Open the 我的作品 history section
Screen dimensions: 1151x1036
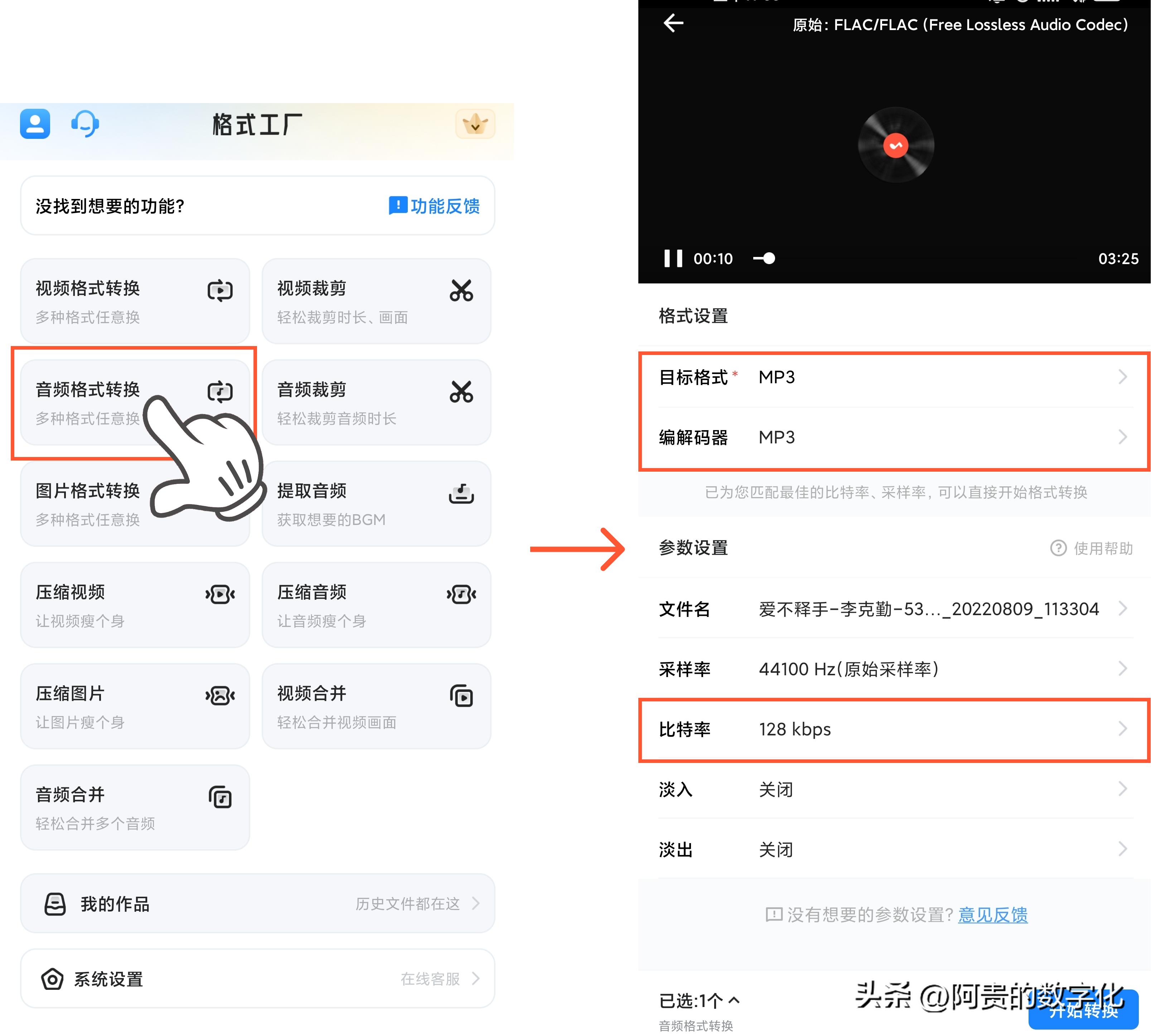(x=256, y=904)
